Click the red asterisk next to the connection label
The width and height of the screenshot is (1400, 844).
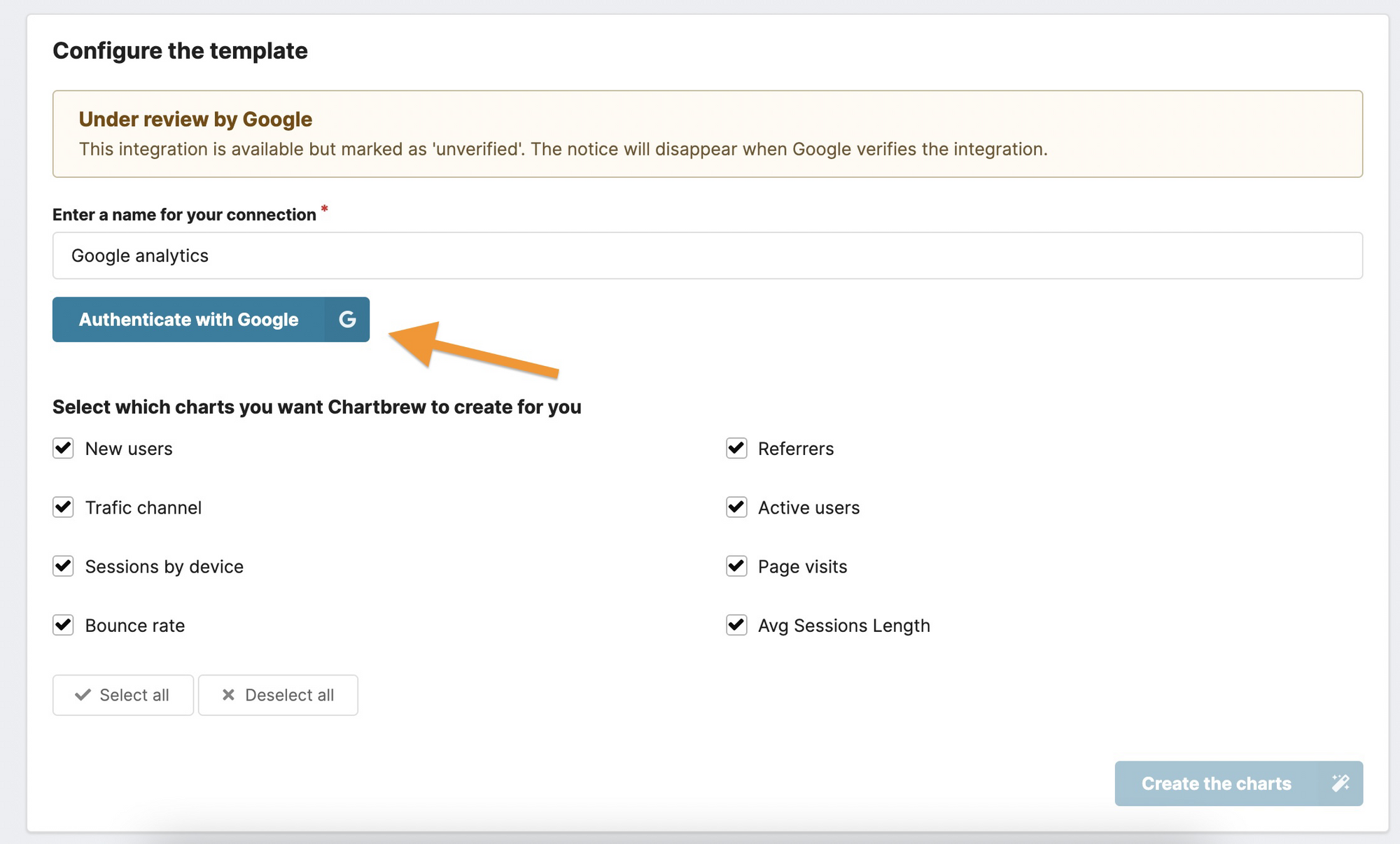click(x=325, y=210)
